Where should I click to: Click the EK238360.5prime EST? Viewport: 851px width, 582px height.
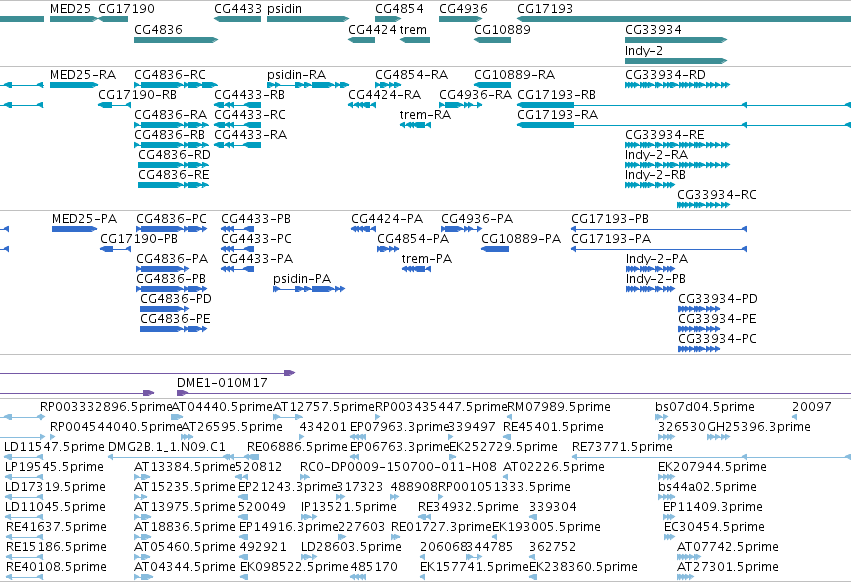pyautogui.click(x=583, y=567)
